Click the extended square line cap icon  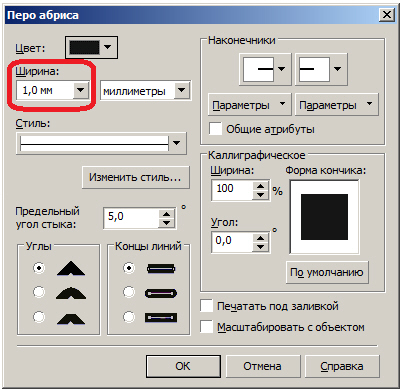[x=161, y=317]
